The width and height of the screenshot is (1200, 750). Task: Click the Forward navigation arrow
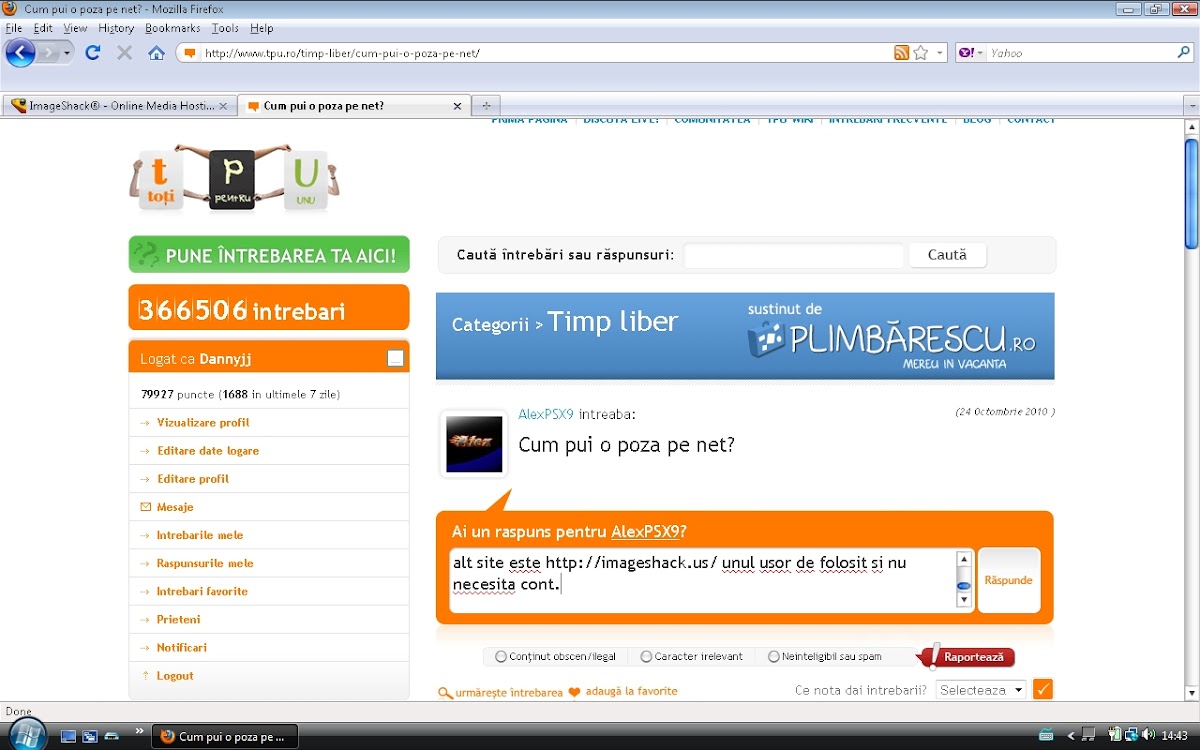(x=47, y=53)
